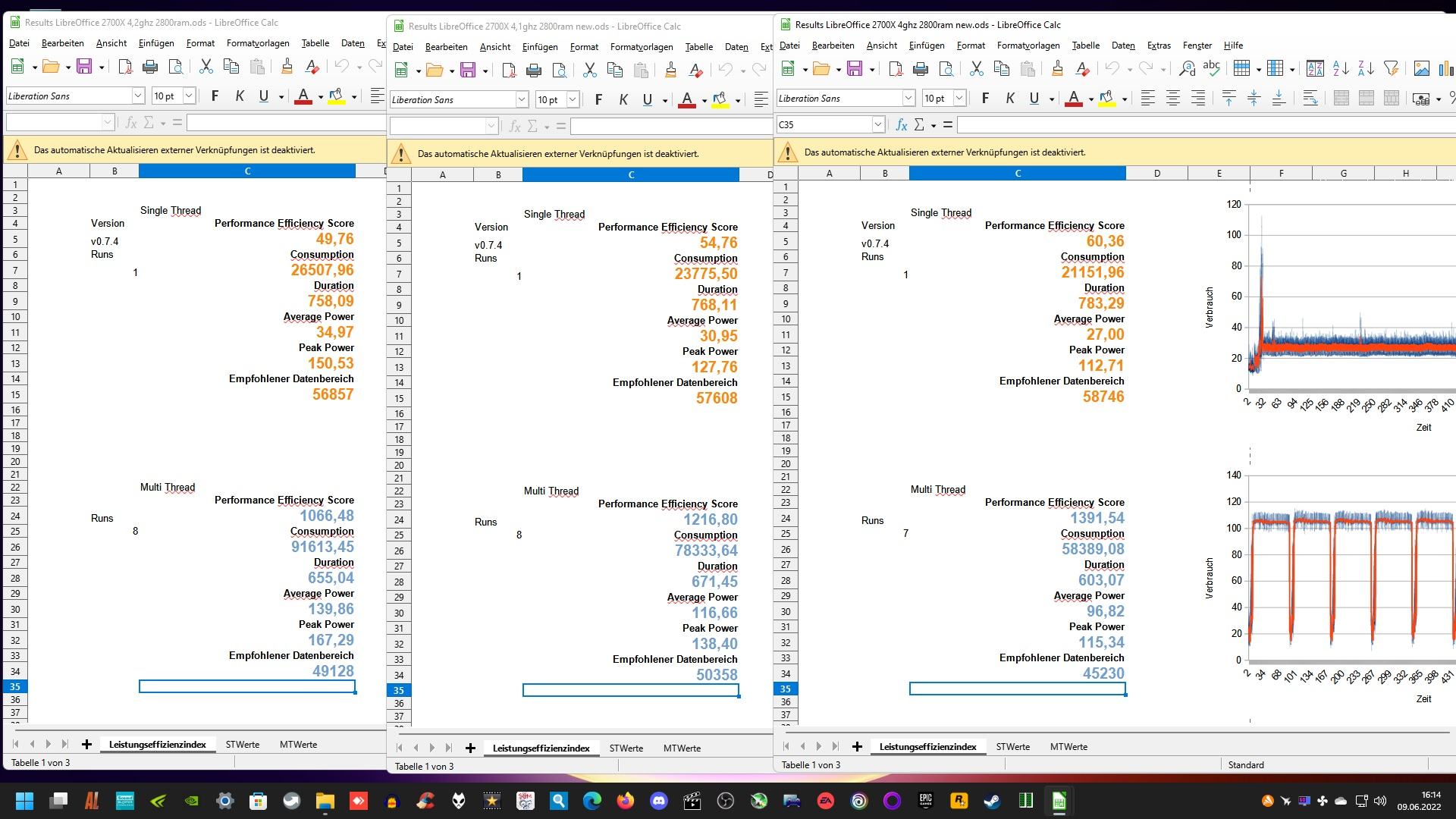This screenshot has height=819, width=1456.
Task: Open print preview in right window
Action: (946, 69)
